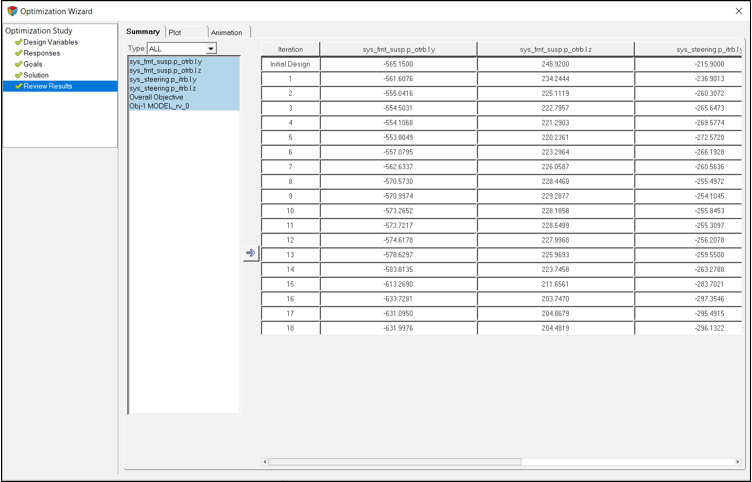The image size is (752, 482).
Task: Click the checkmark icon beside Review Results
Action: 18,86
